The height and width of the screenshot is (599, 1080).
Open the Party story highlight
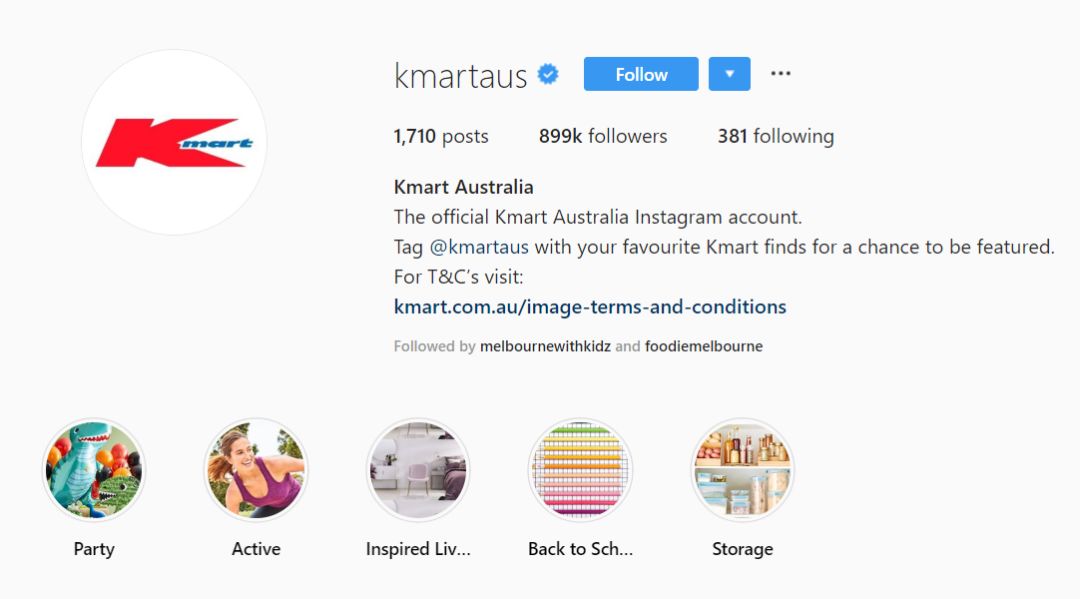pyautogui.click(x=94, y=470)
